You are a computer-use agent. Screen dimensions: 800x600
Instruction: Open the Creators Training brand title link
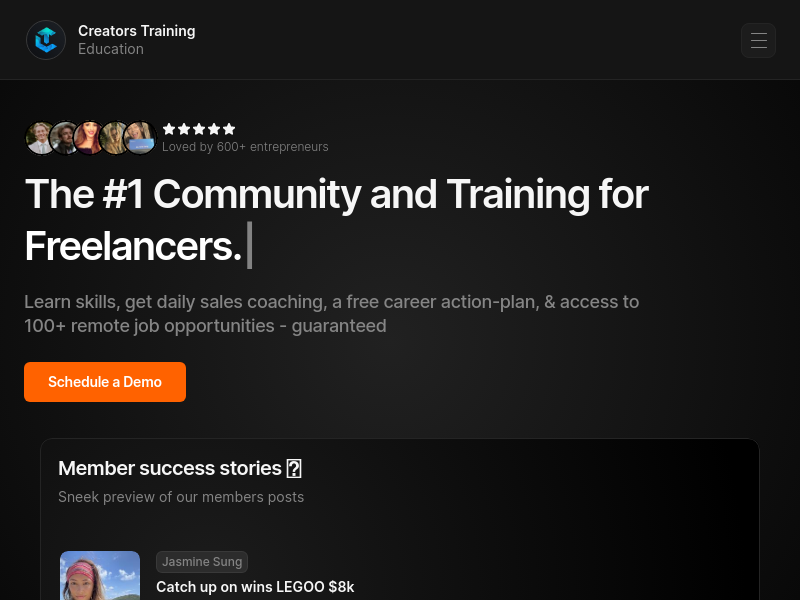coord(137,31)
